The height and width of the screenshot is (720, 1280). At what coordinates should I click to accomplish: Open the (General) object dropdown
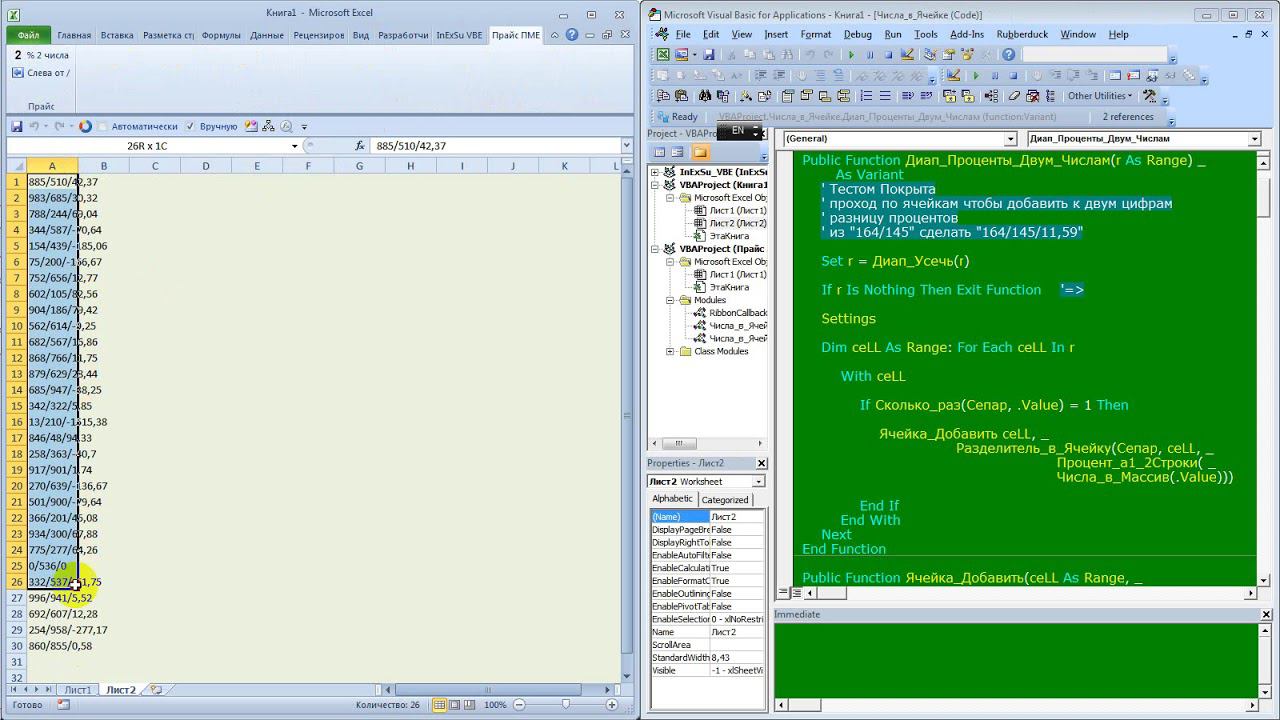(1010, 139)
